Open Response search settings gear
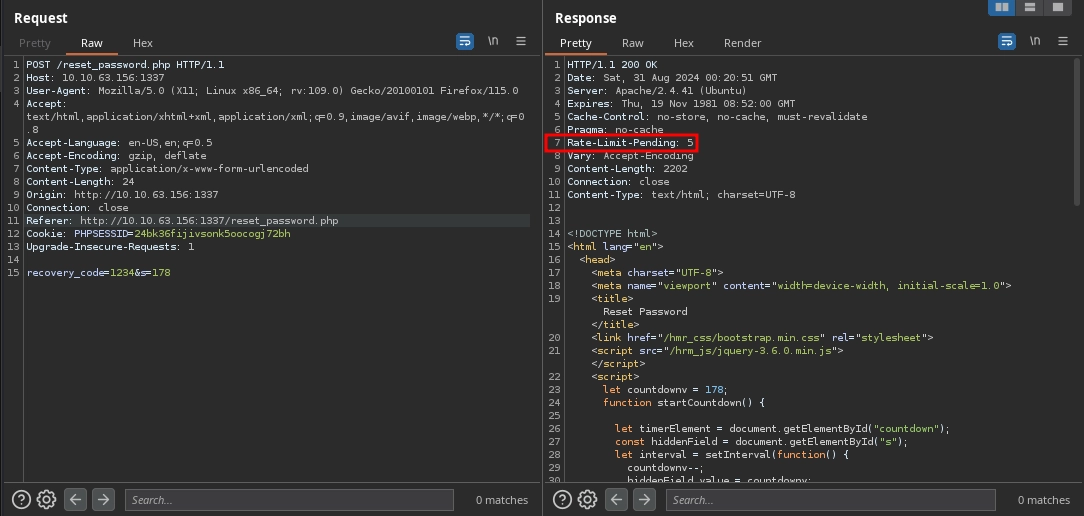 coord(587,500)
